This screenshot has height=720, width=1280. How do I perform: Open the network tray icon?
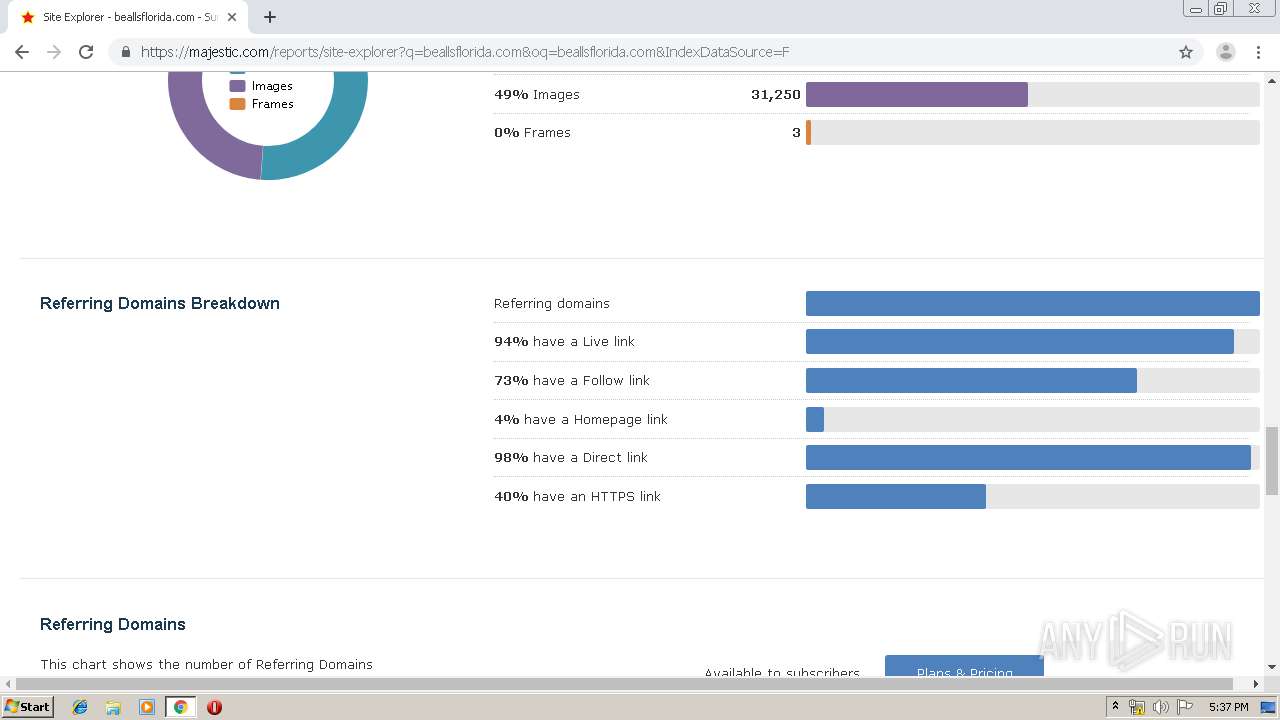pos(1137,707)
